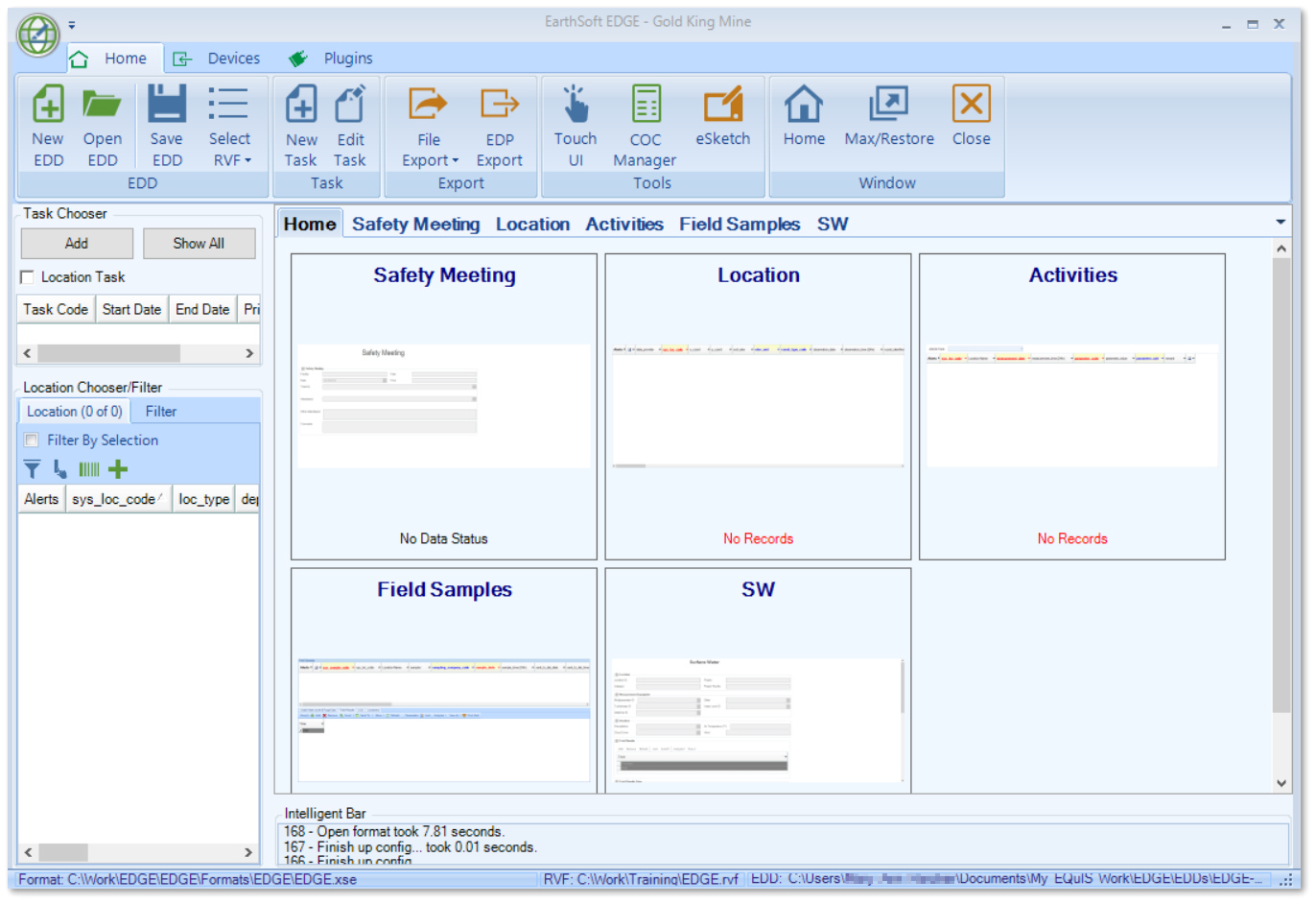Open the form tabs overflow dropdown arrow
Viewport: 1316px width, 904px height.
[x=1281, y=222]
